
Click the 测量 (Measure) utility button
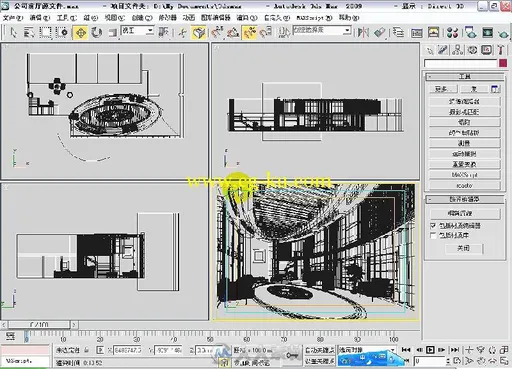pyautogui.click(x=464, y=143)
